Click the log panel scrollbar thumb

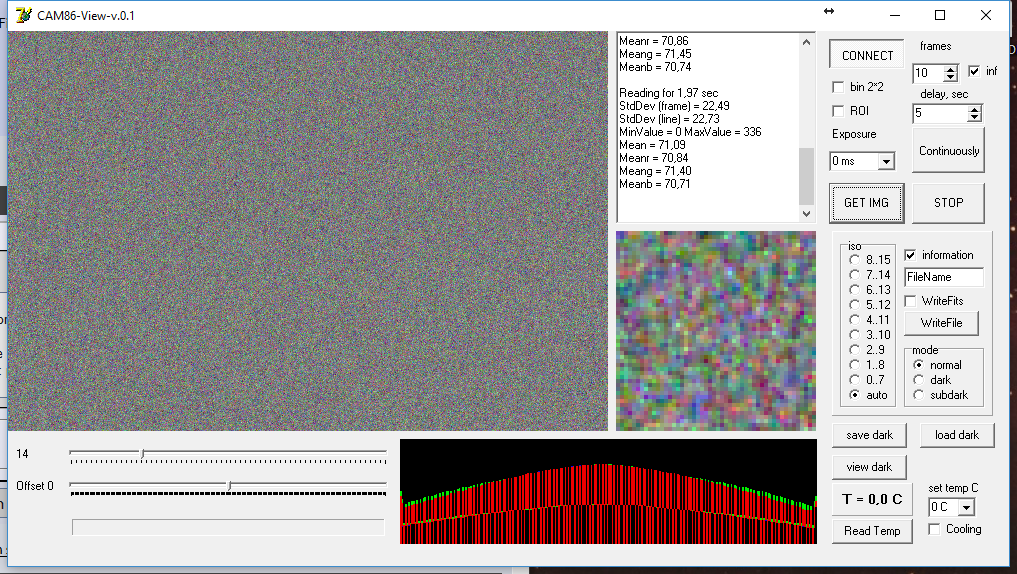click(x=806, y=176)
